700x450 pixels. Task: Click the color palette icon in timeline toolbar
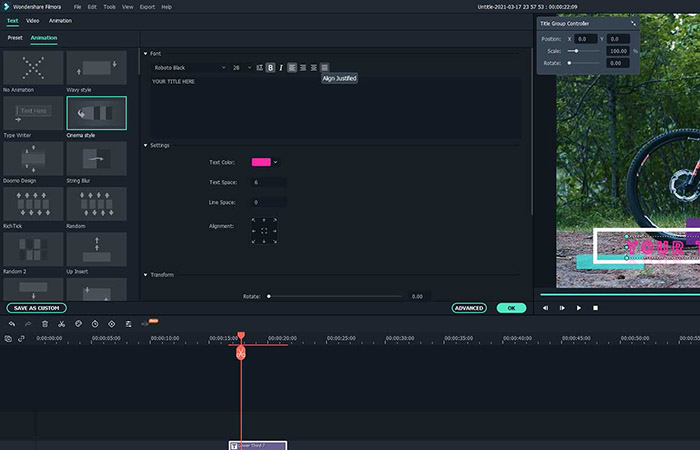tap(78, 324)
